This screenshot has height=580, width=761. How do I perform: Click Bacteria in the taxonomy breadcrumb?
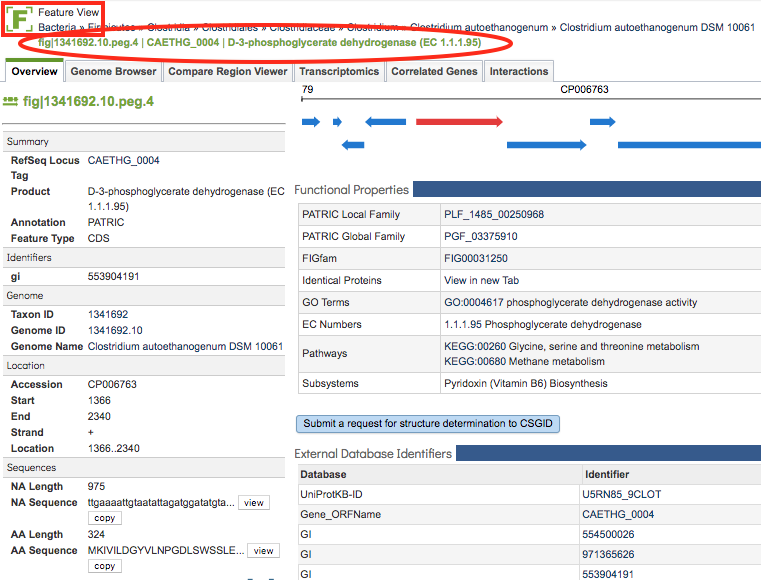coord(57,27)
